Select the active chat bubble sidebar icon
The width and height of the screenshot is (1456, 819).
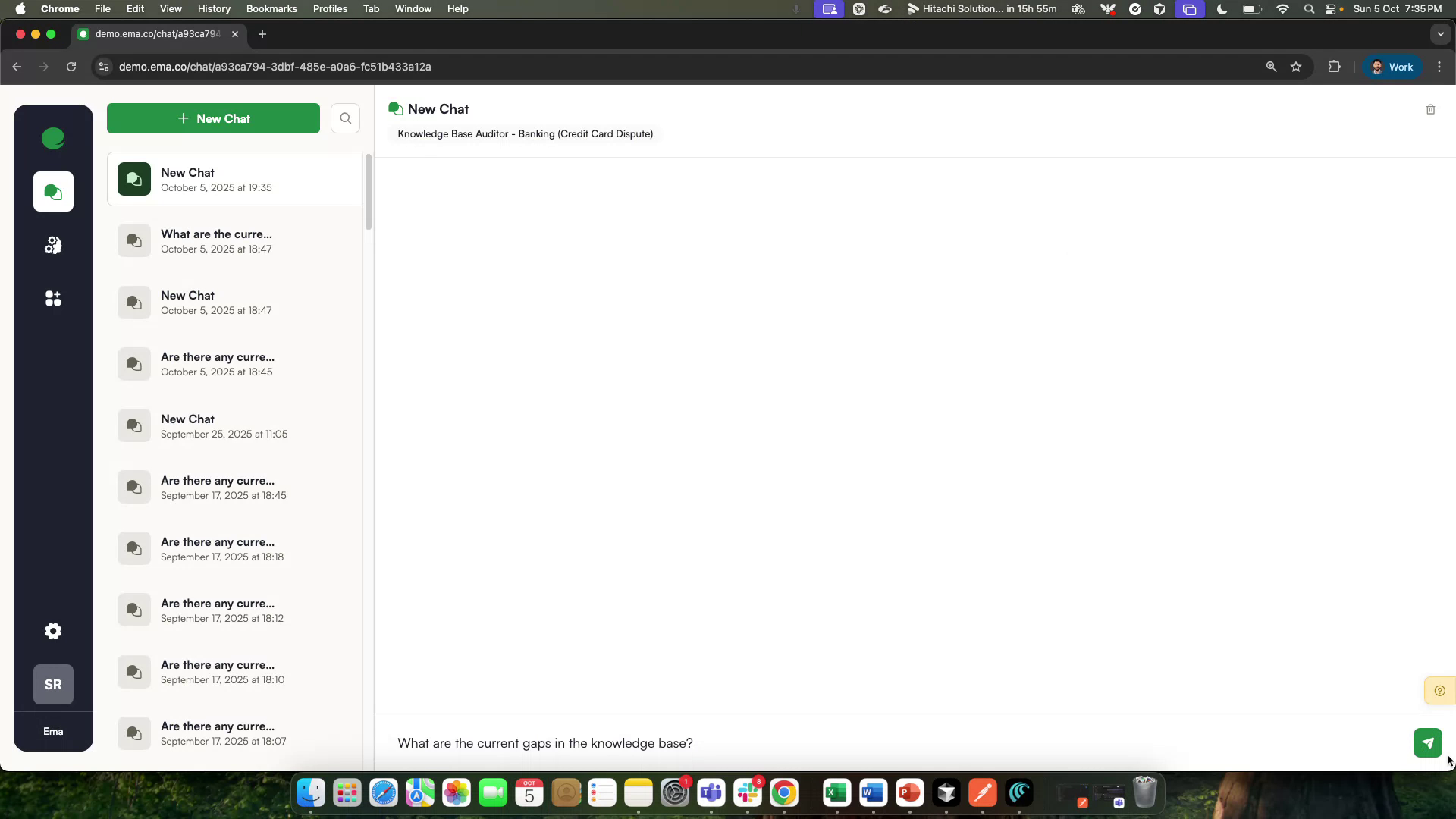(52, 192)
